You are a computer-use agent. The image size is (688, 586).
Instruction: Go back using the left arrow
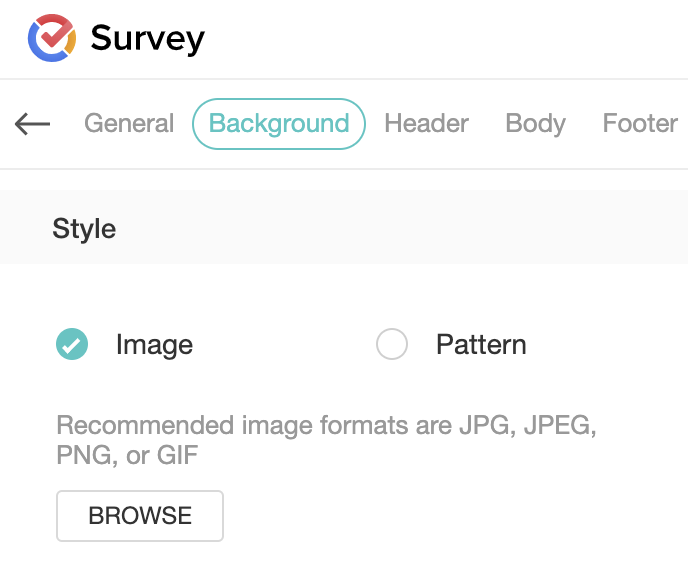[33, 124]
